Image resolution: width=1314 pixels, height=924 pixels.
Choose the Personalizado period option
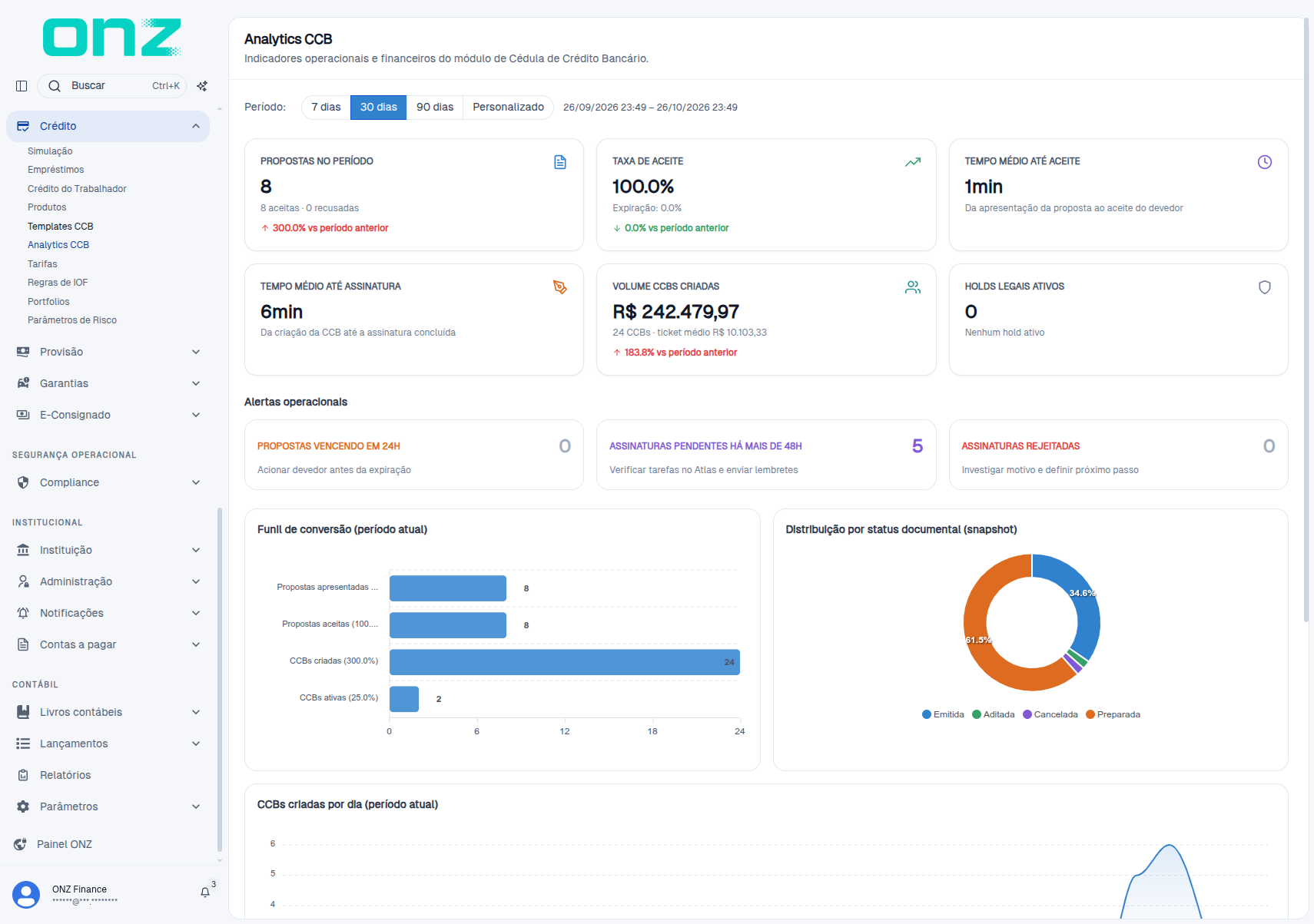point(508,107)
